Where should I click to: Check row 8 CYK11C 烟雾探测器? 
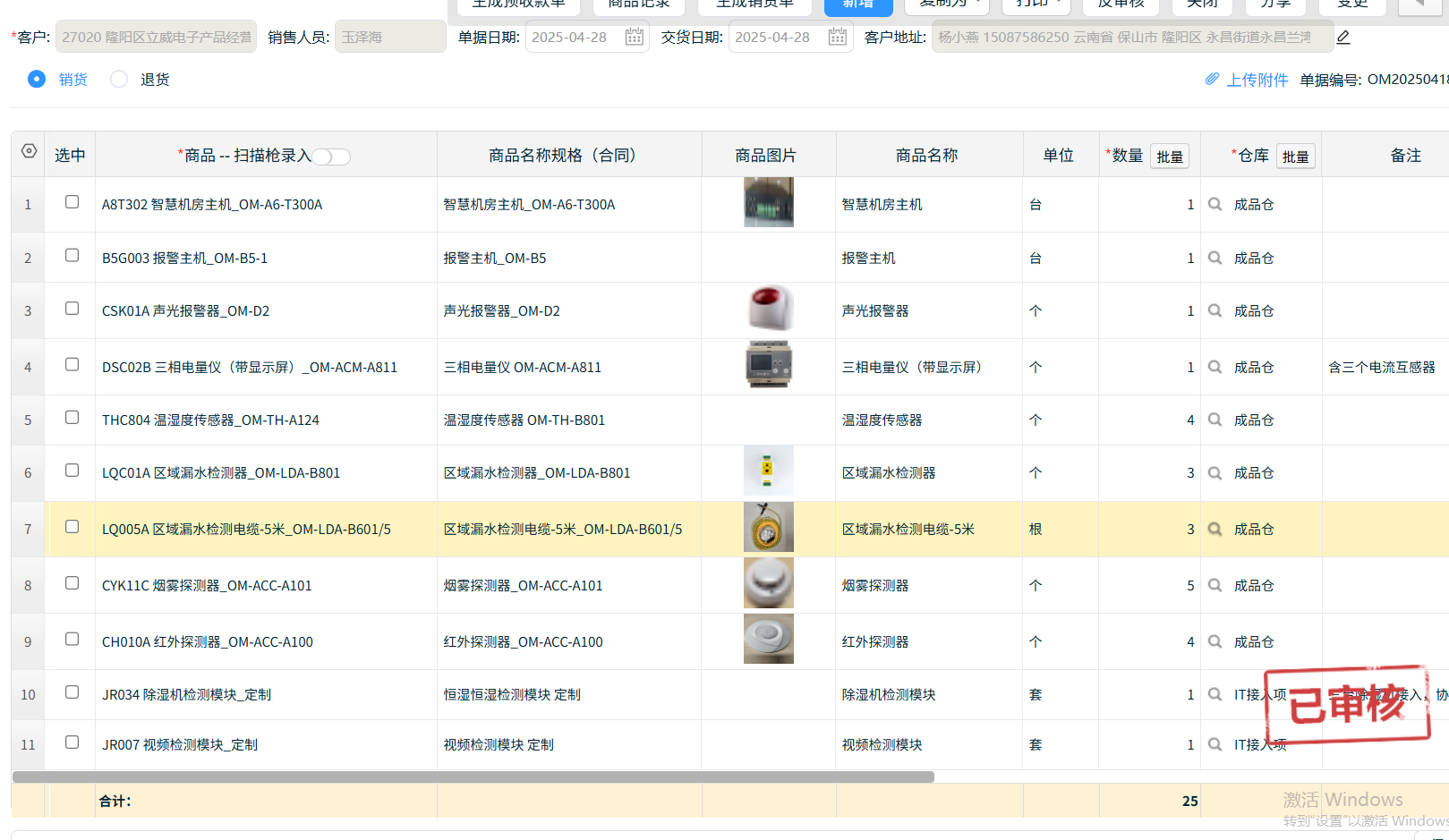(72, 583)
